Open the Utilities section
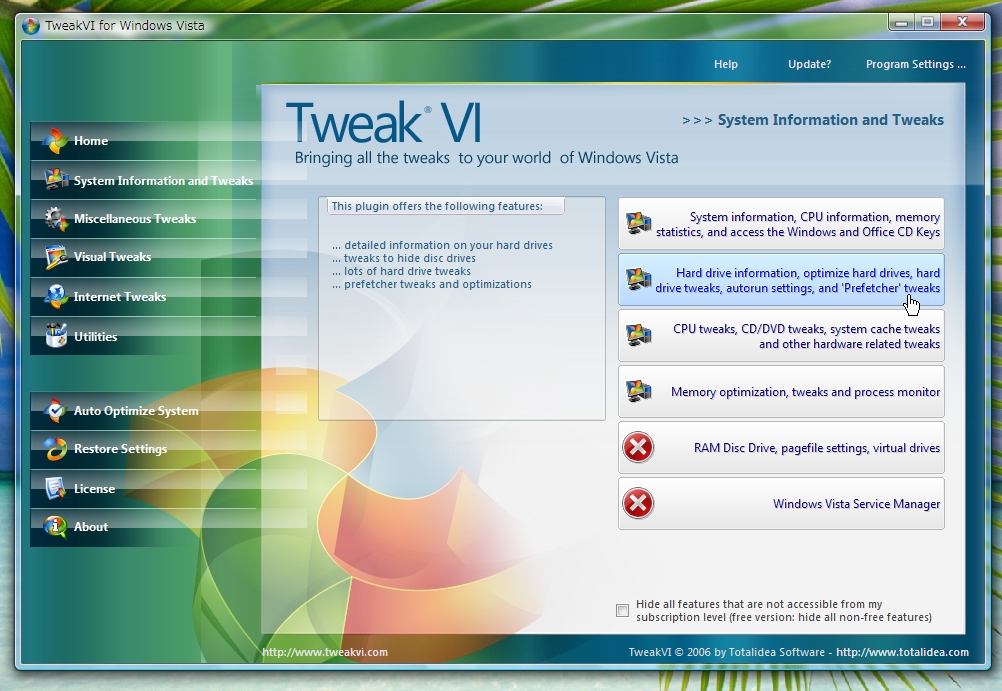 tap(143, 336)
